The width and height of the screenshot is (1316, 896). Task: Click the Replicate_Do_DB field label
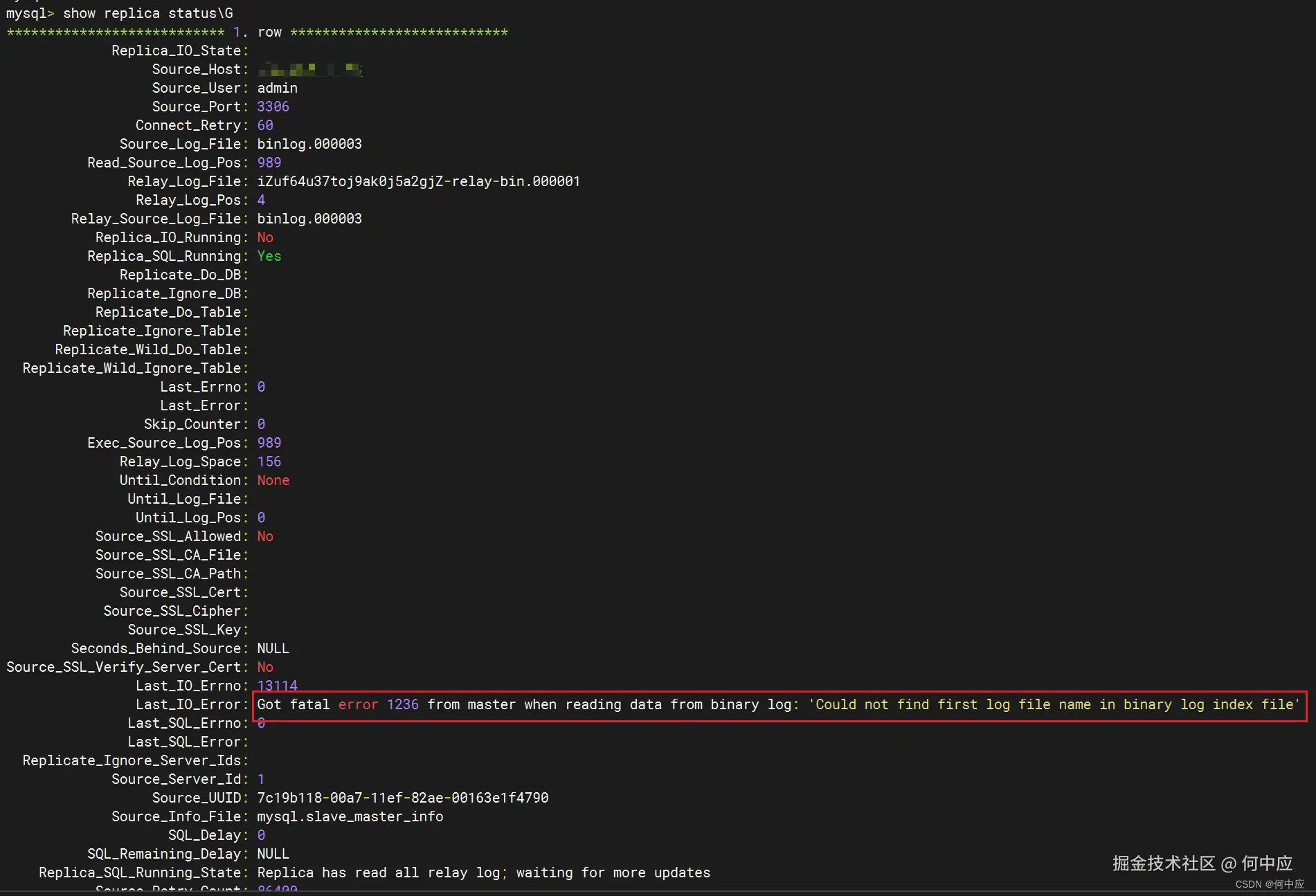[x=184, y=275]
